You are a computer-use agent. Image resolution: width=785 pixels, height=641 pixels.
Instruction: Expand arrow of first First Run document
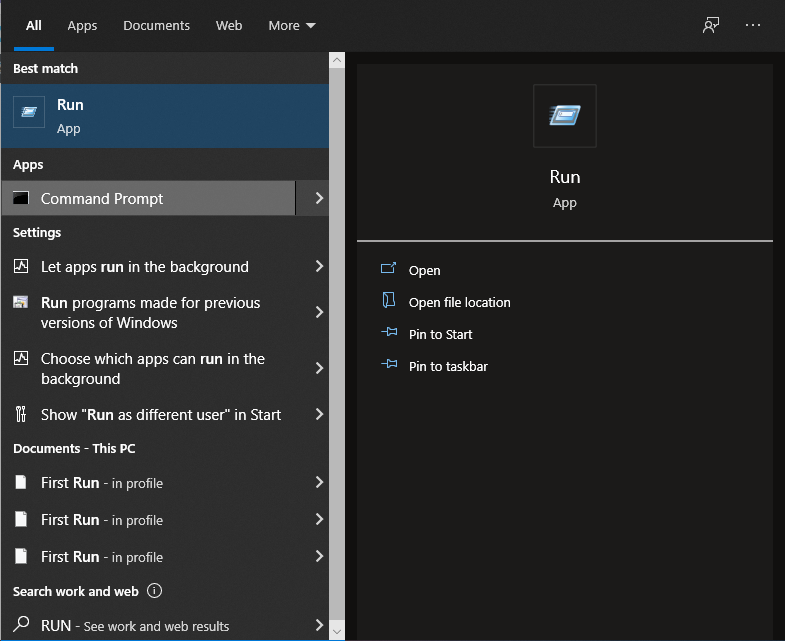(319, 482)
